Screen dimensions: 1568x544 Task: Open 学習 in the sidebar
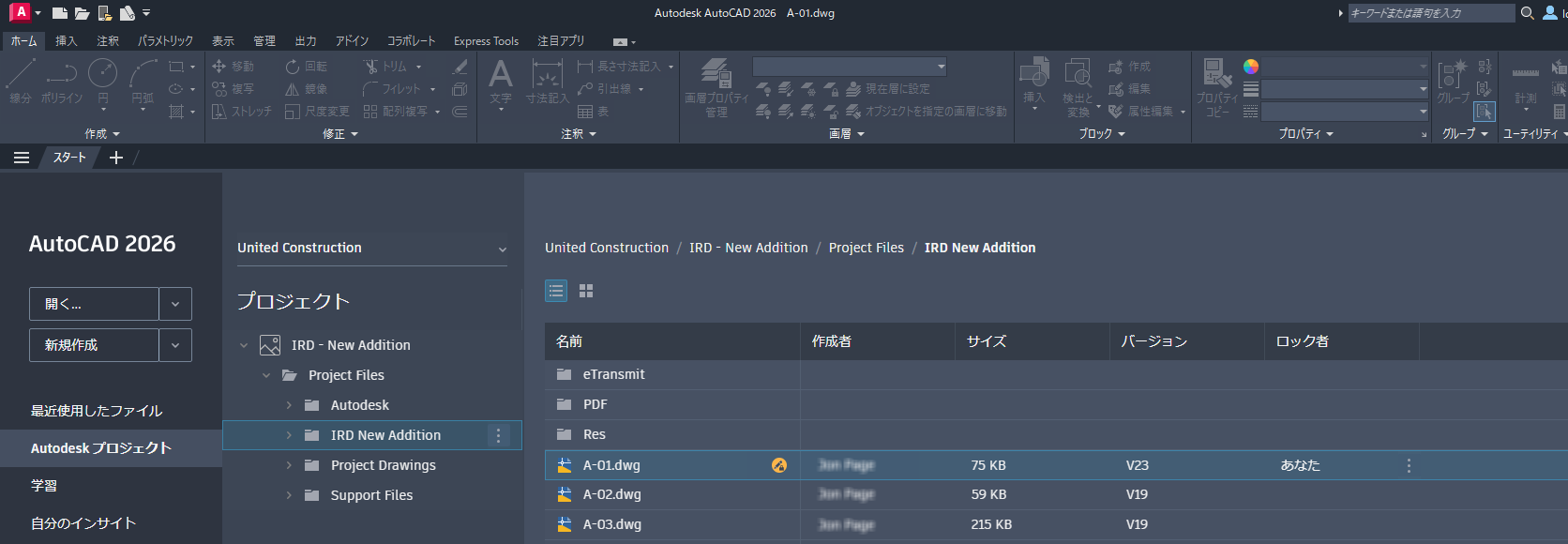pyautogui.click(x=44, y=486)
